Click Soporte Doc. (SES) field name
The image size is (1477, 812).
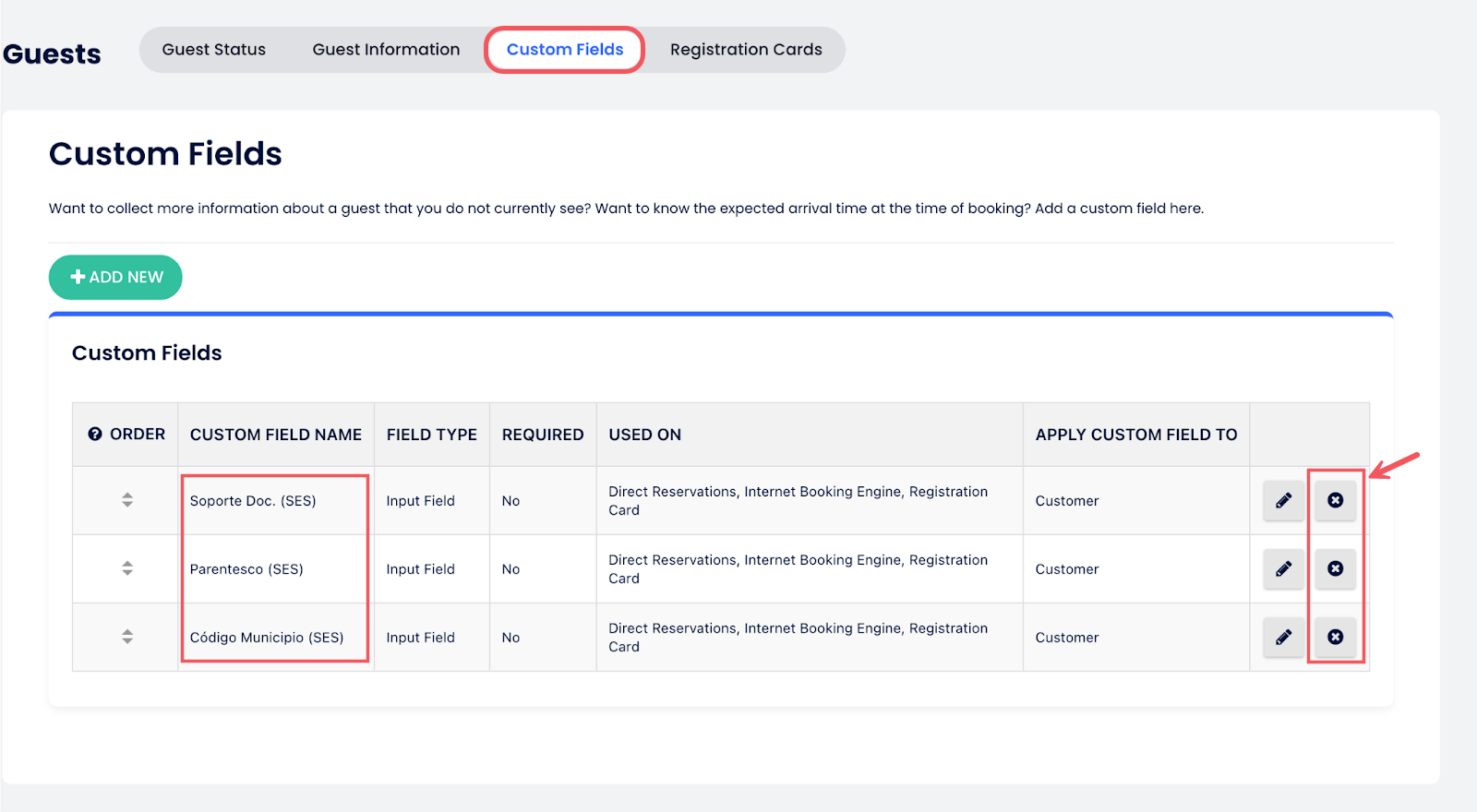[253, 501]
